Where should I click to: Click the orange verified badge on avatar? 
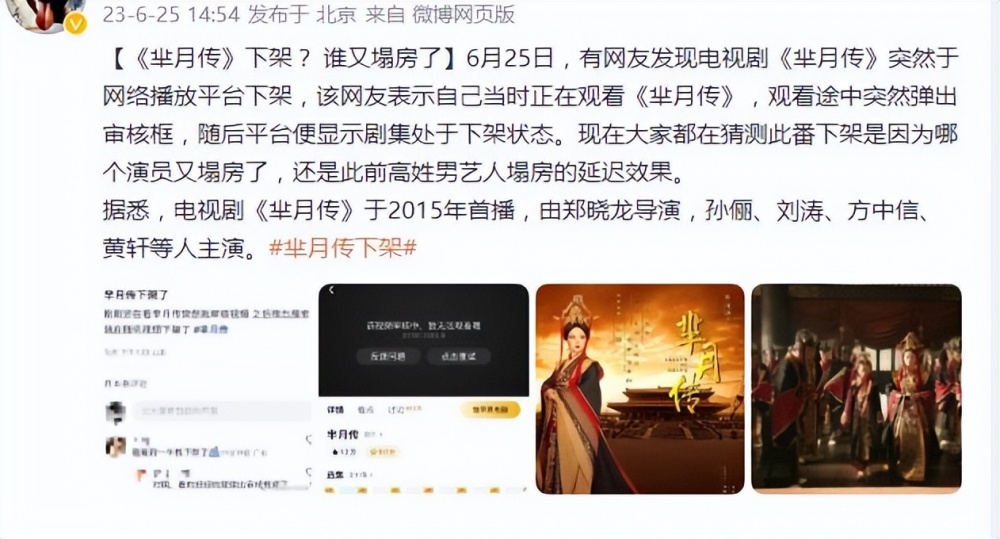tap(75, 24)
